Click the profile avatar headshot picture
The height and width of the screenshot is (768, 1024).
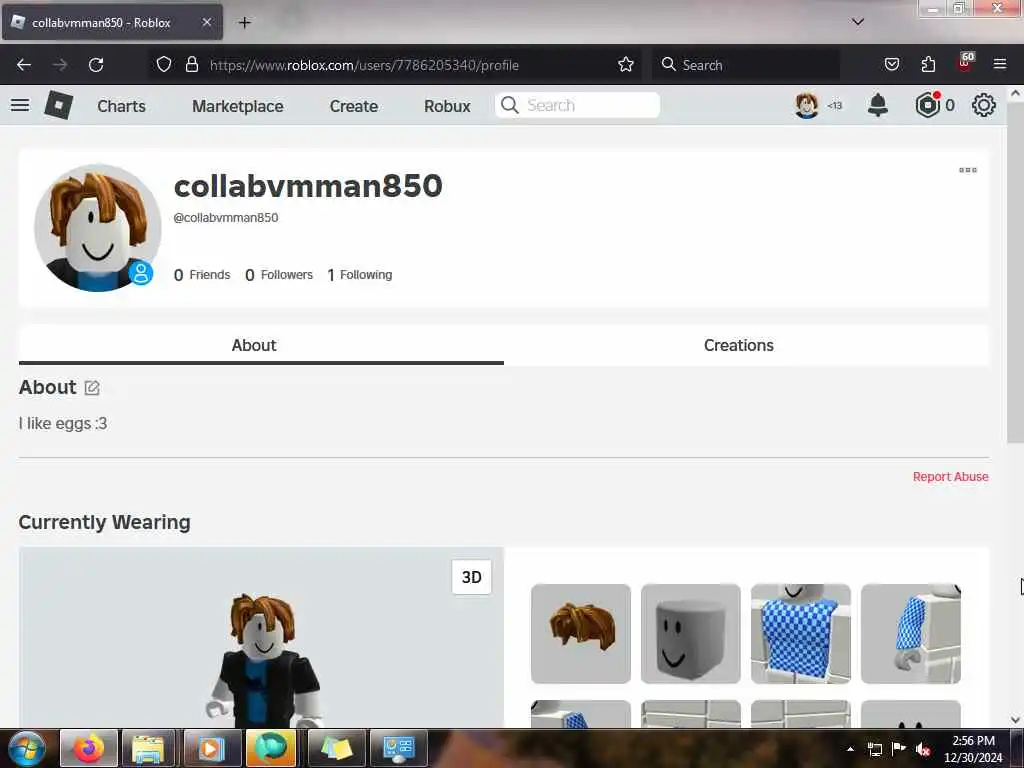pyautogui.click(x=97, y=227)
